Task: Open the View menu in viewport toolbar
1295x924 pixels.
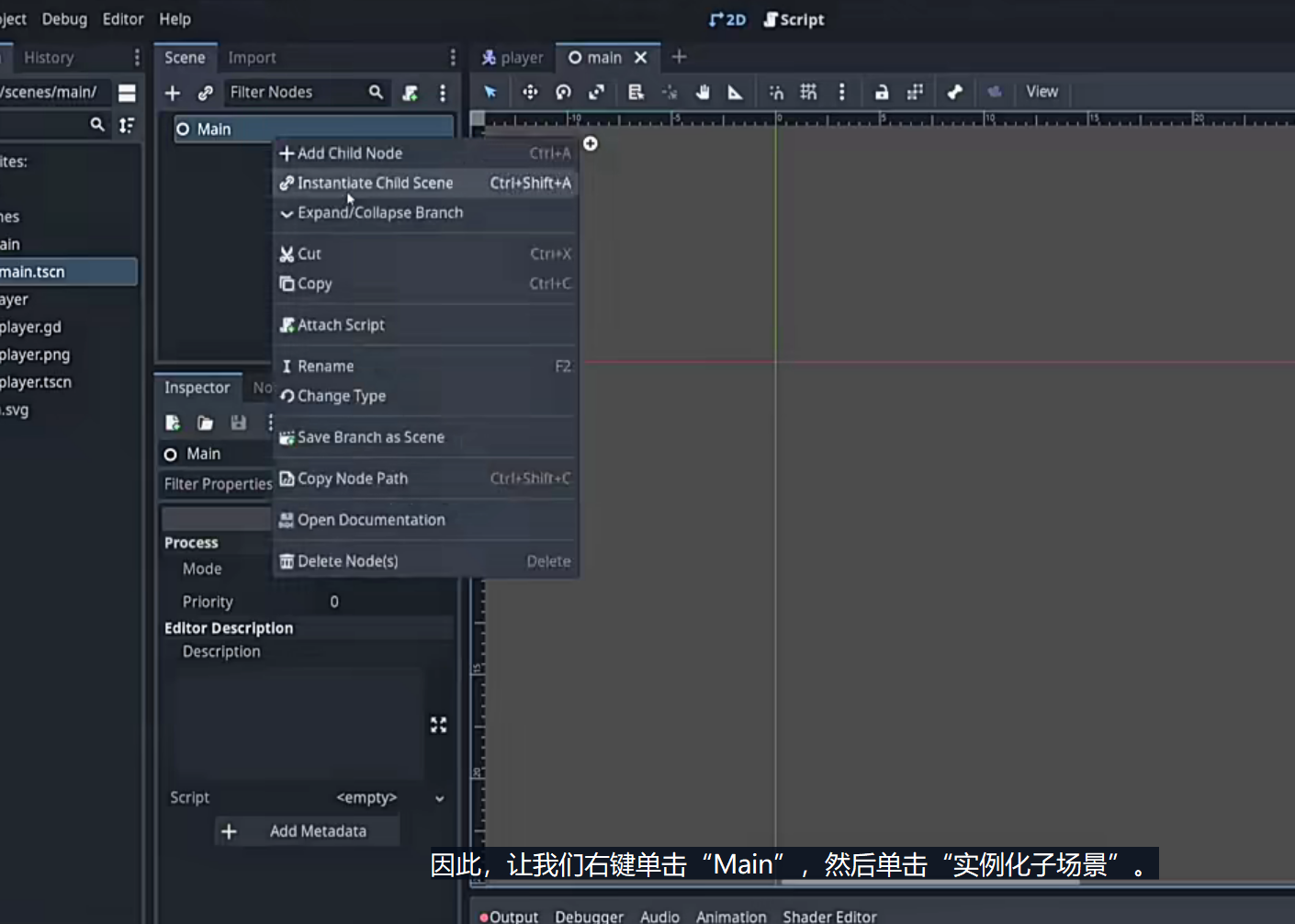Action: coord(1042,92)
